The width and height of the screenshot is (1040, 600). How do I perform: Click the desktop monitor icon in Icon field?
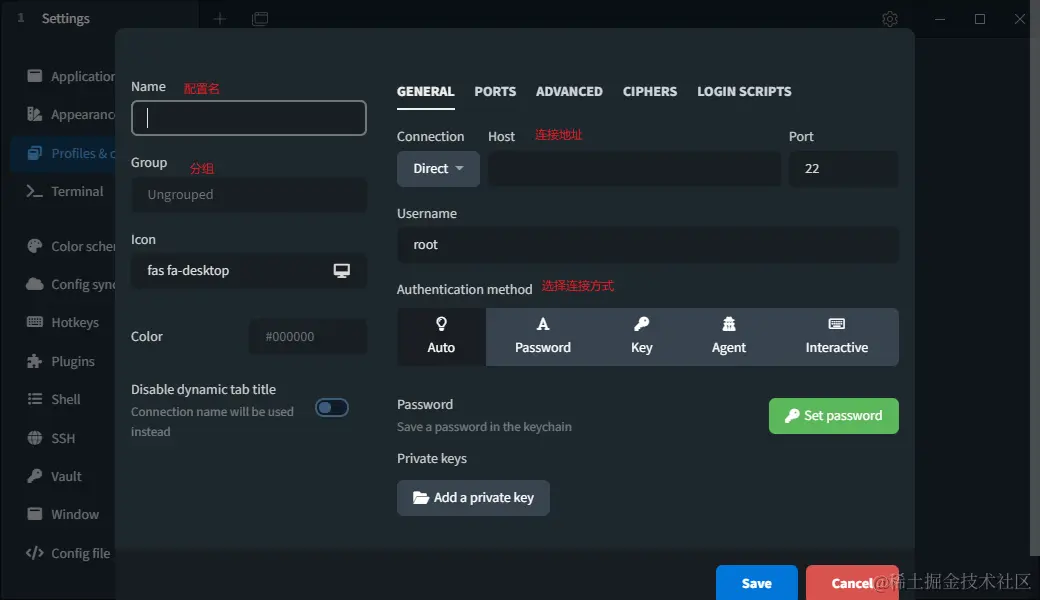pos(342,270)
